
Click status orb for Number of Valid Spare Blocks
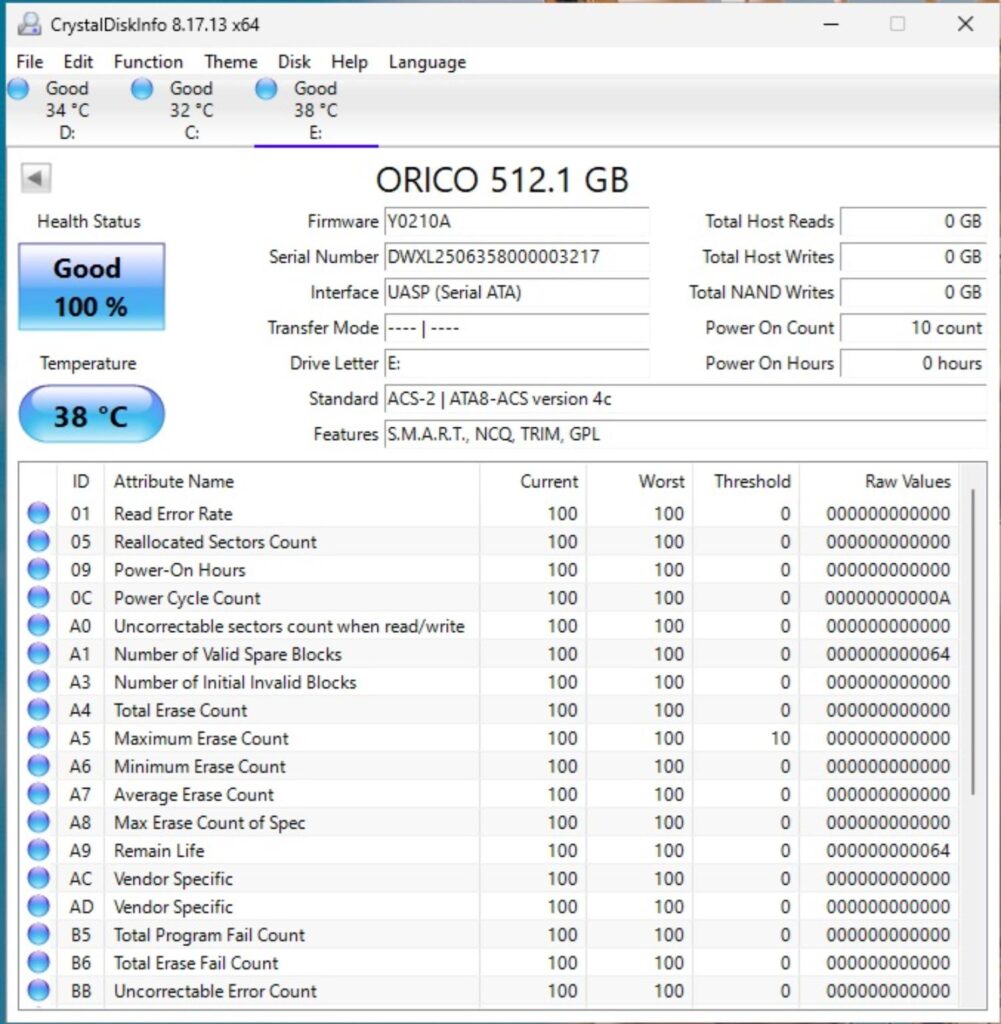tap(39, 654)
